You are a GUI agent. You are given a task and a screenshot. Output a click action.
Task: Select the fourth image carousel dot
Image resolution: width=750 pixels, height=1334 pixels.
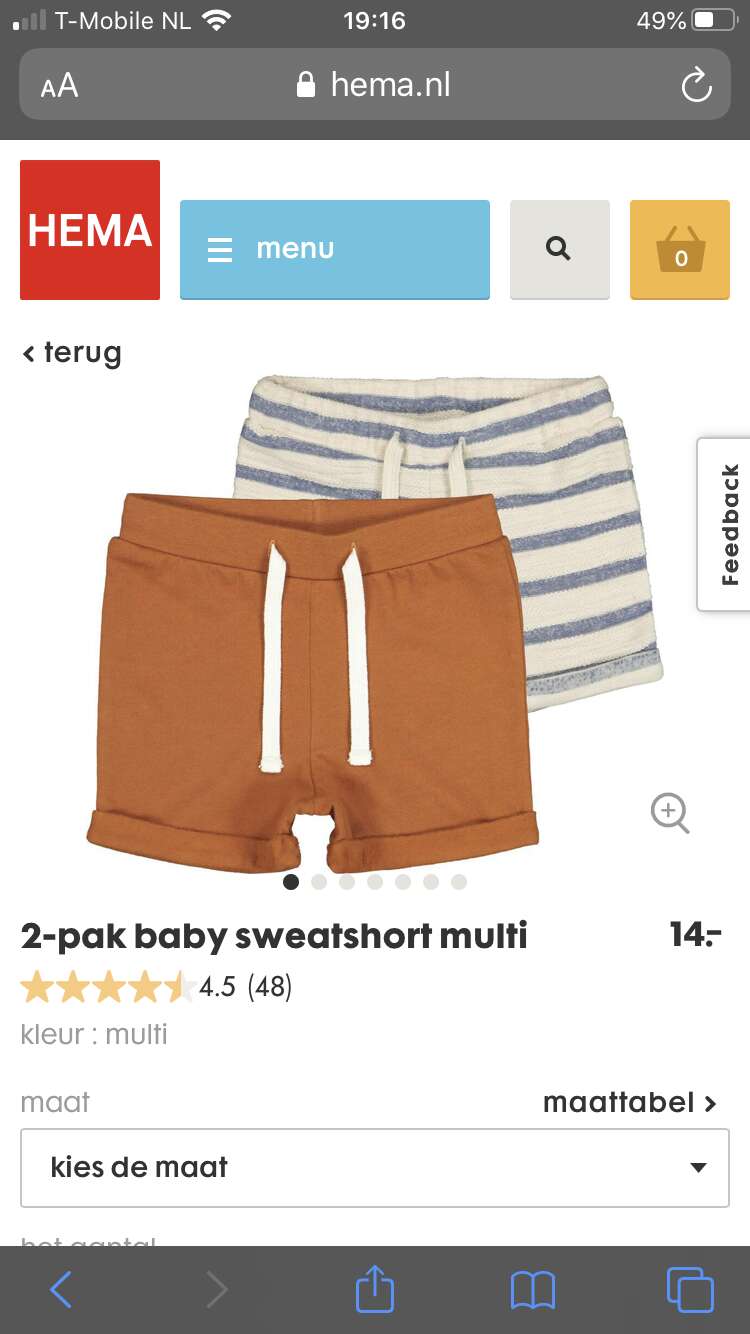(375, 882)
